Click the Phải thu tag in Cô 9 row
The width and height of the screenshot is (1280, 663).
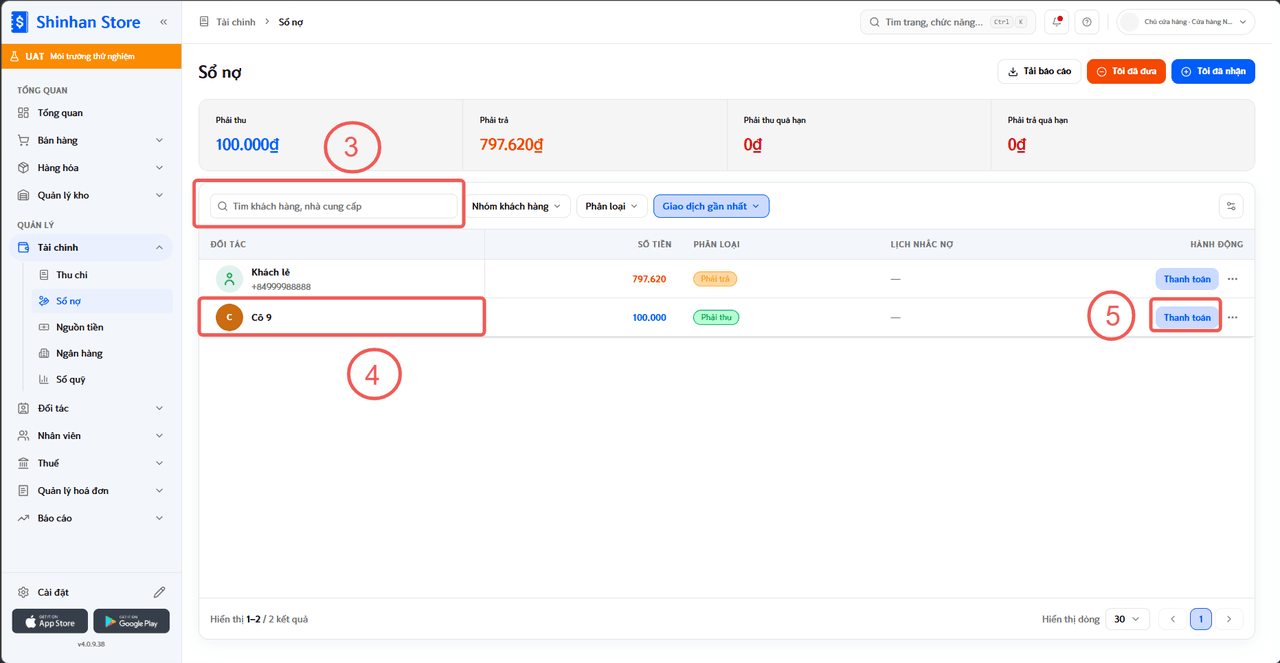point(716,318)
